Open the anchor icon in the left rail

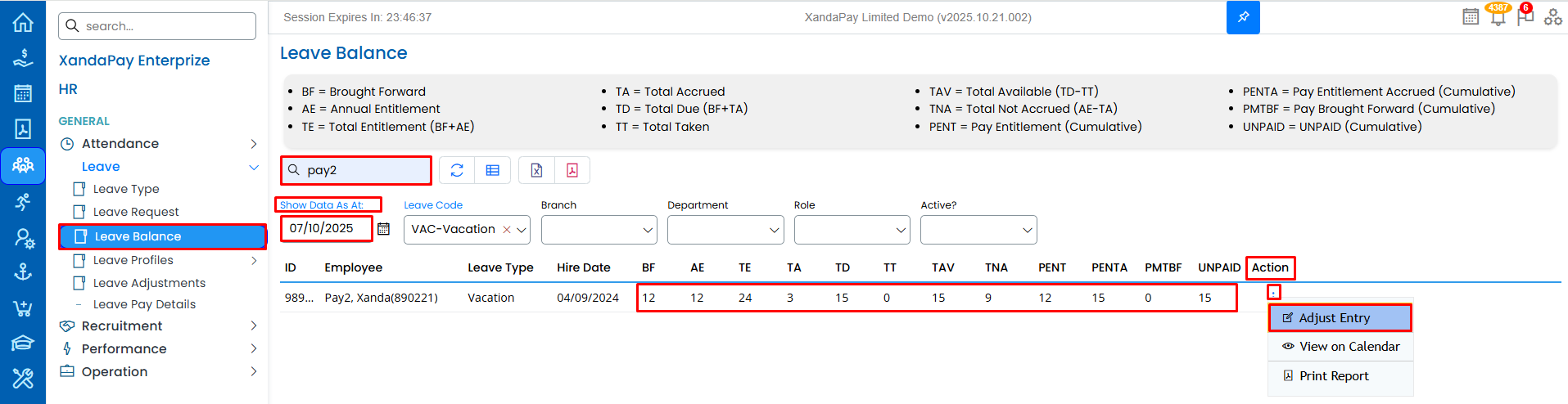[23, 272]
